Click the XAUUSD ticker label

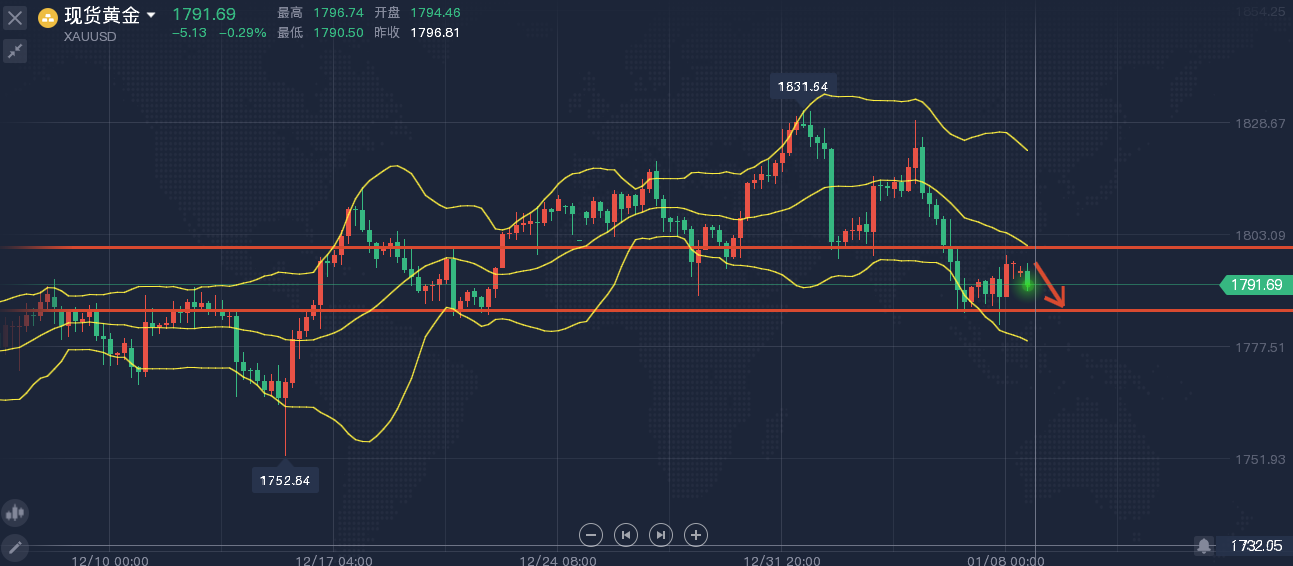coord(90,36)
